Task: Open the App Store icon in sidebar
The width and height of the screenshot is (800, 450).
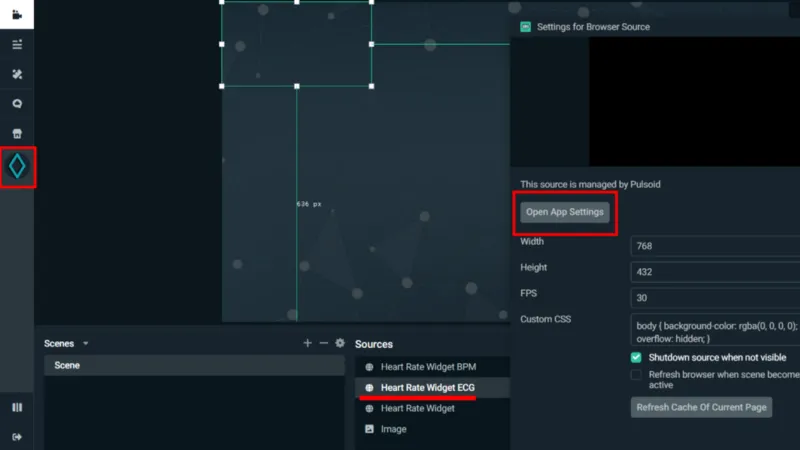Action: click(x=17, y=134)
